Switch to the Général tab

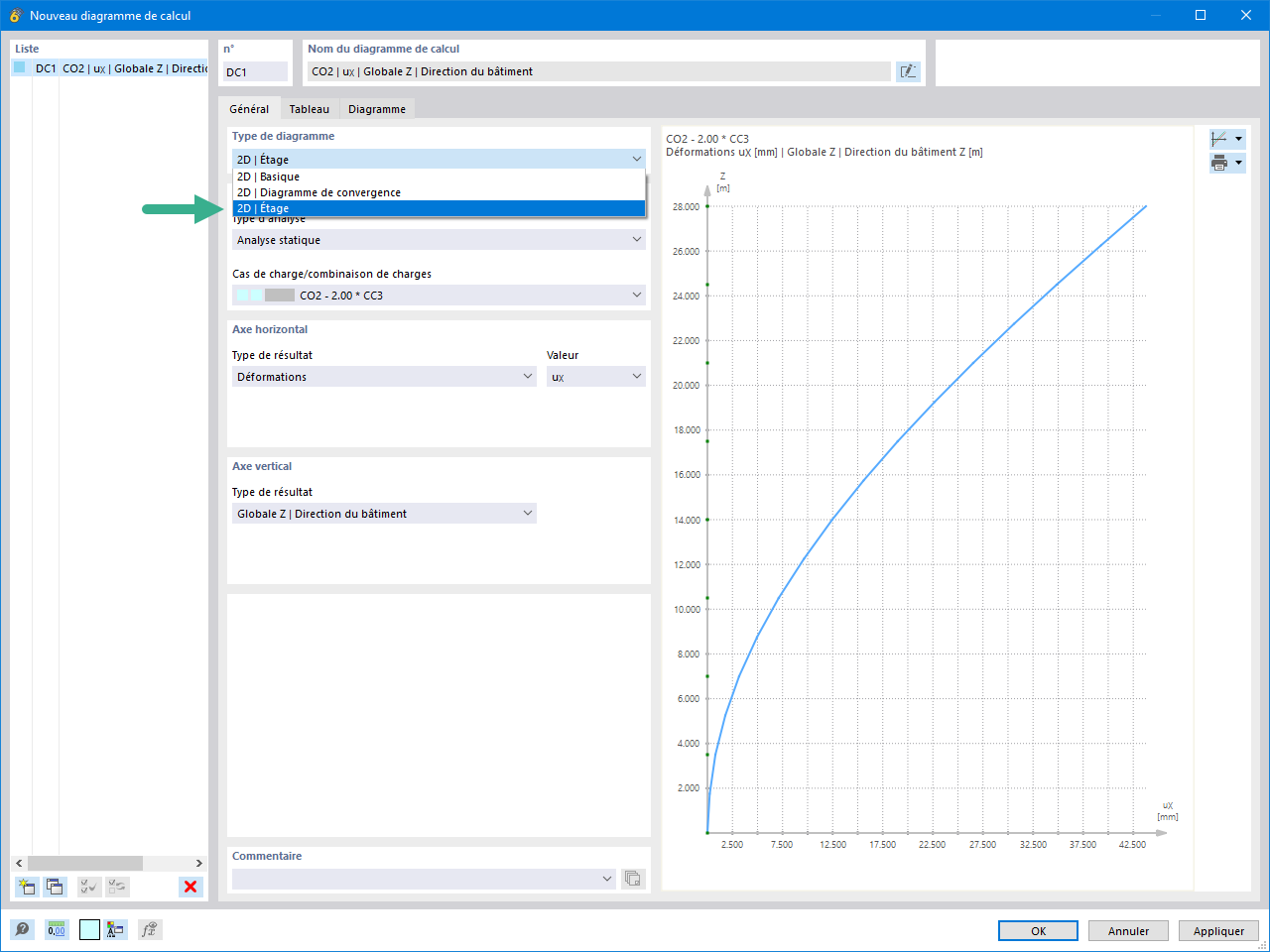point(249,109)
